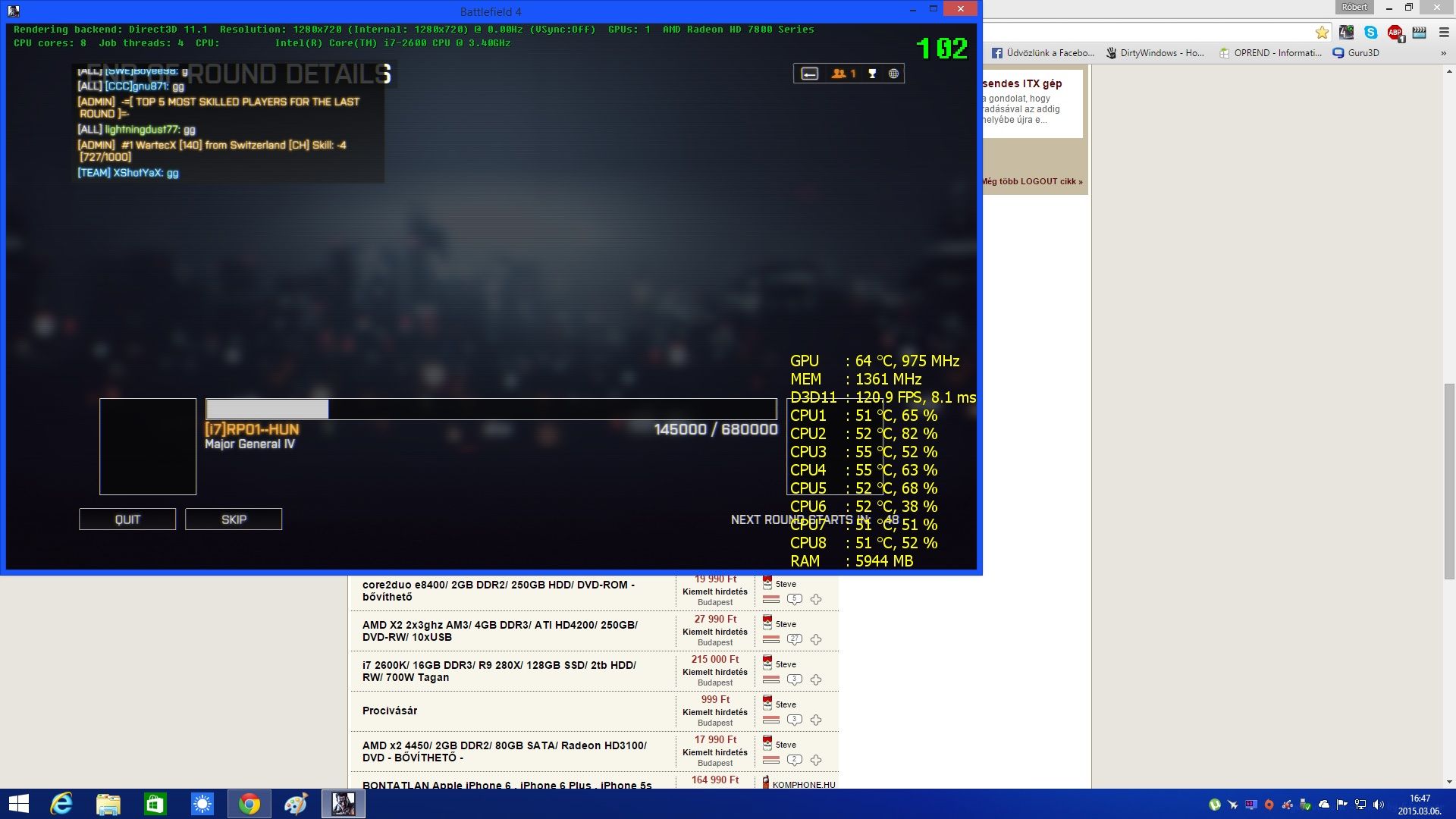
Task: Open the taskbar clock 16:47
Action: click(1420, 805)
